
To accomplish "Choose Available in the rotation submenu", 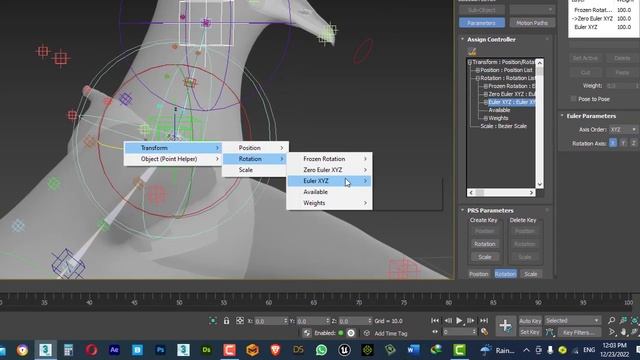I will point(329,192).
